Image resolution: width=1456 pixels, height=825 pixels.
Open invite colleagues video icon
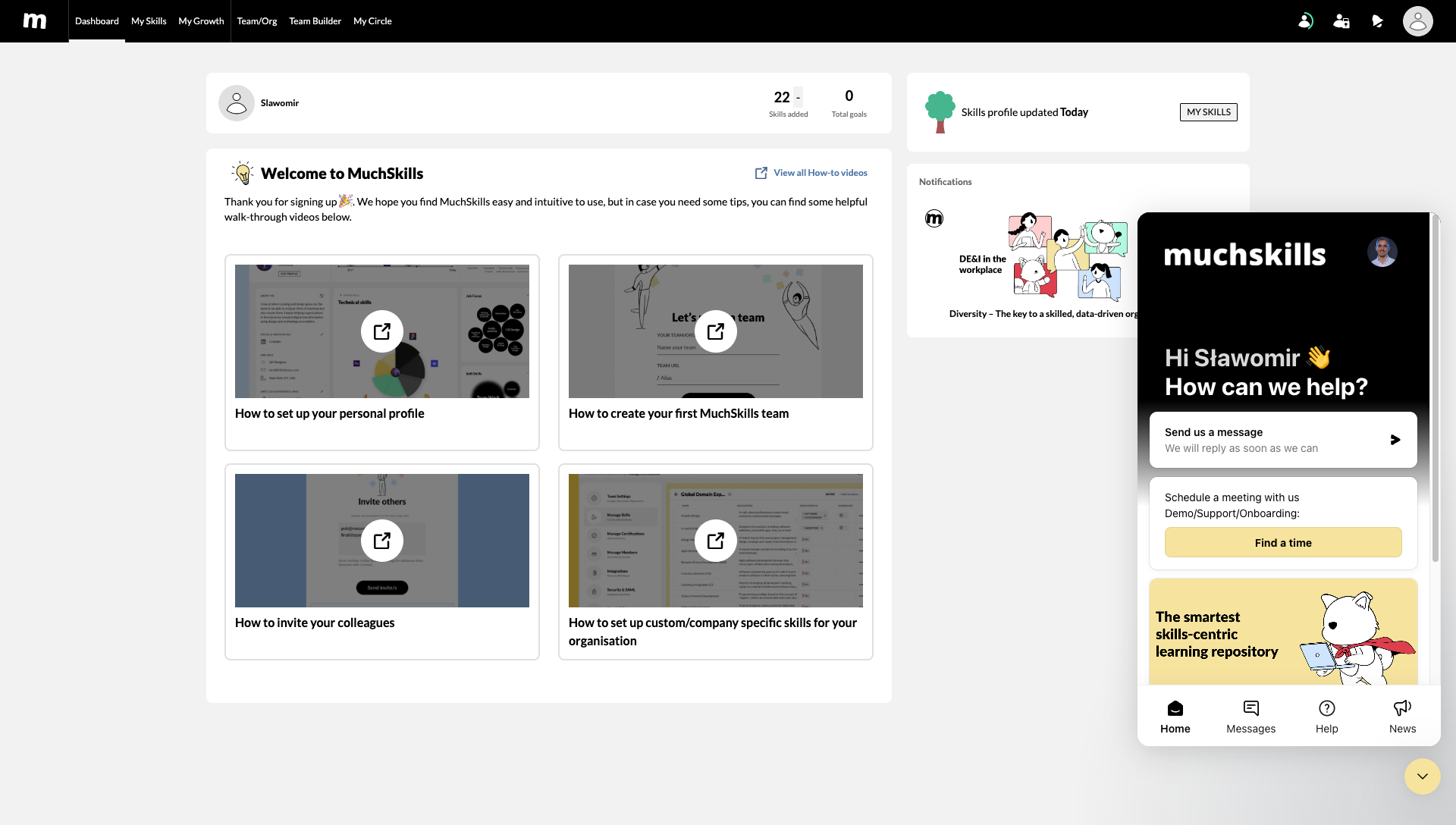(382, 541)
